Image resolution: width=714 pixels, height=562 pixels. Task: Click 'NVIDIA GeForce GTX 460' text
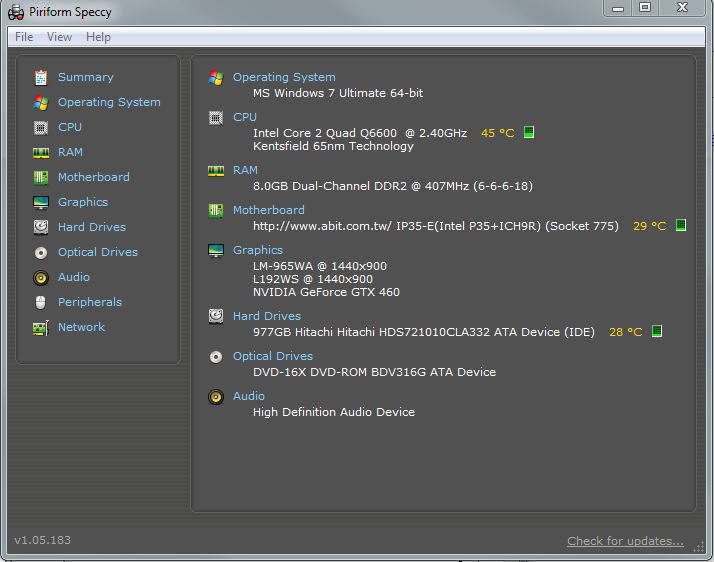point(326,292)
